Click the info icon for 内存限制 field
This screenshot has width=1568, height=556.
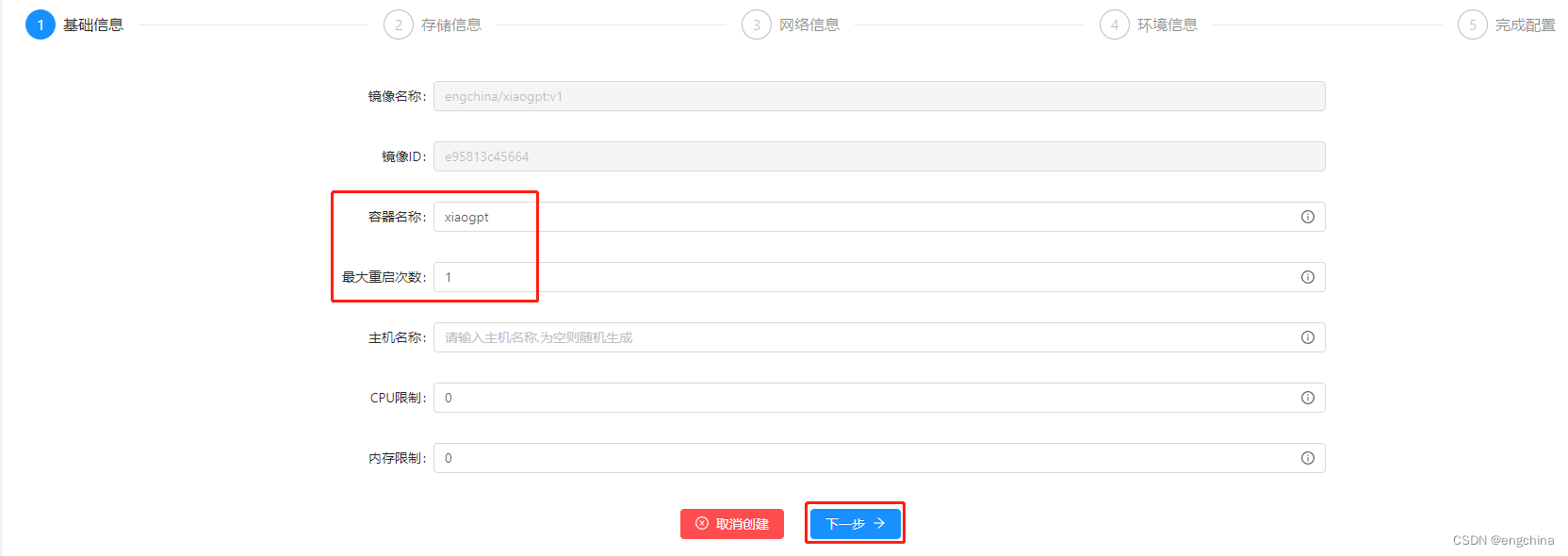click(1308, 458)
